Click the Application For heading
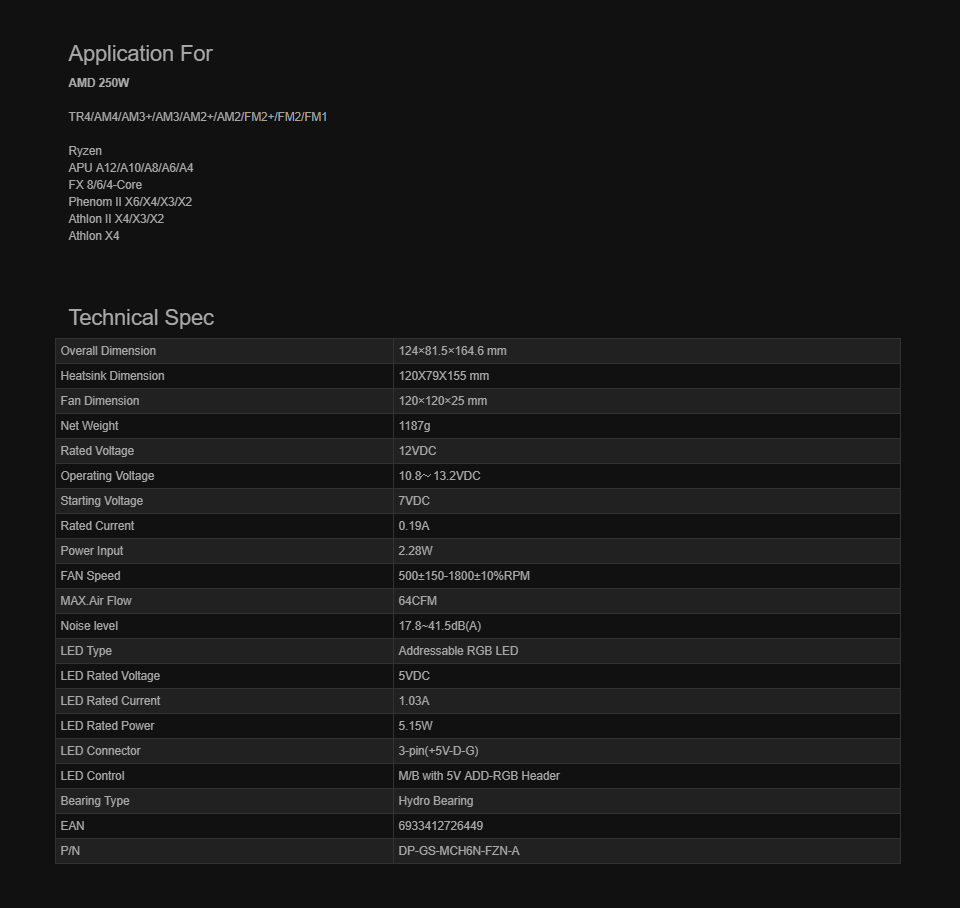 (x=140, y=54)
